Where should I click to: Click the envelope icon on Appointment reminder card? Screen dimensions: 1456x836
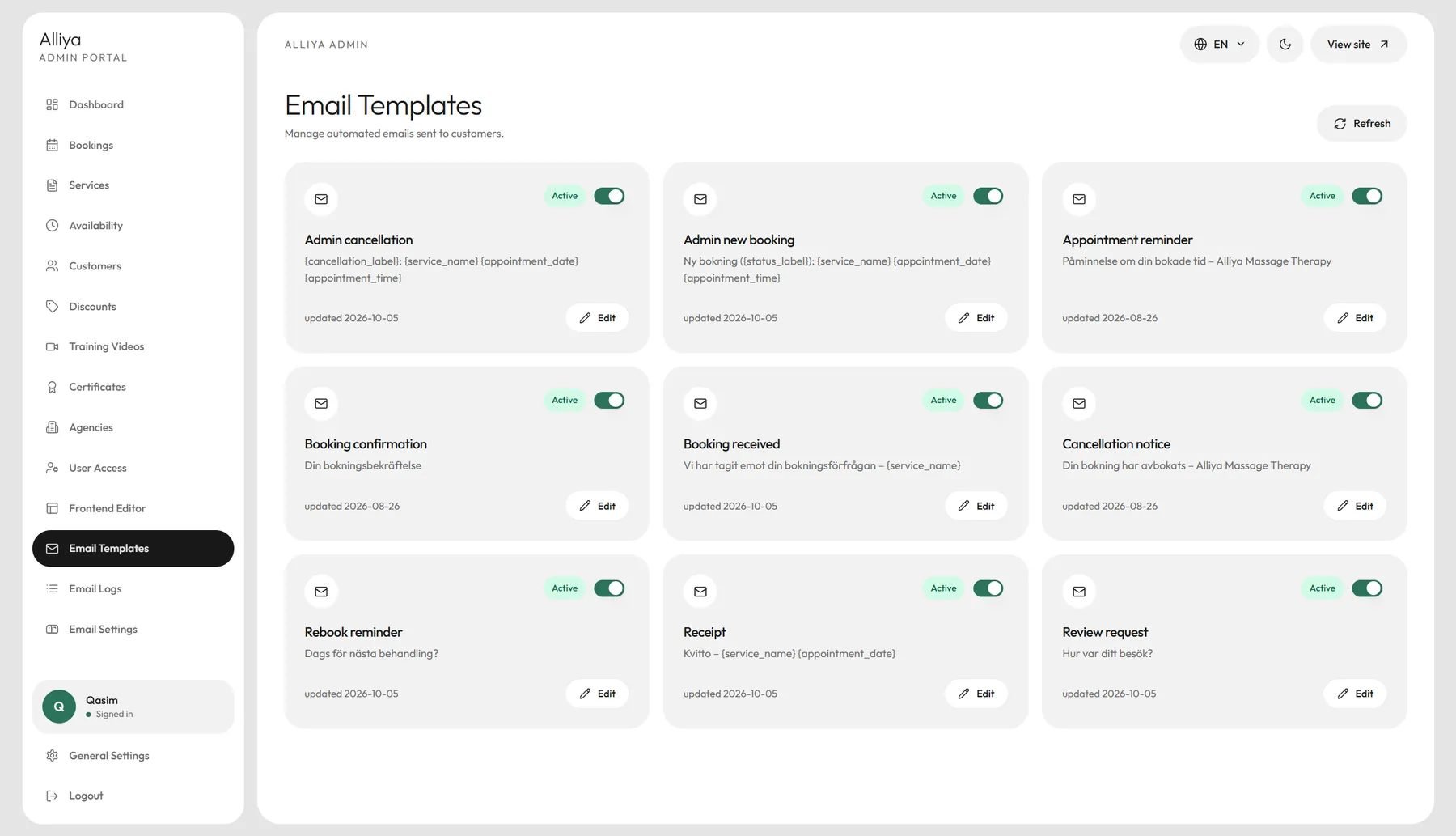click(x=1079, y=199)
